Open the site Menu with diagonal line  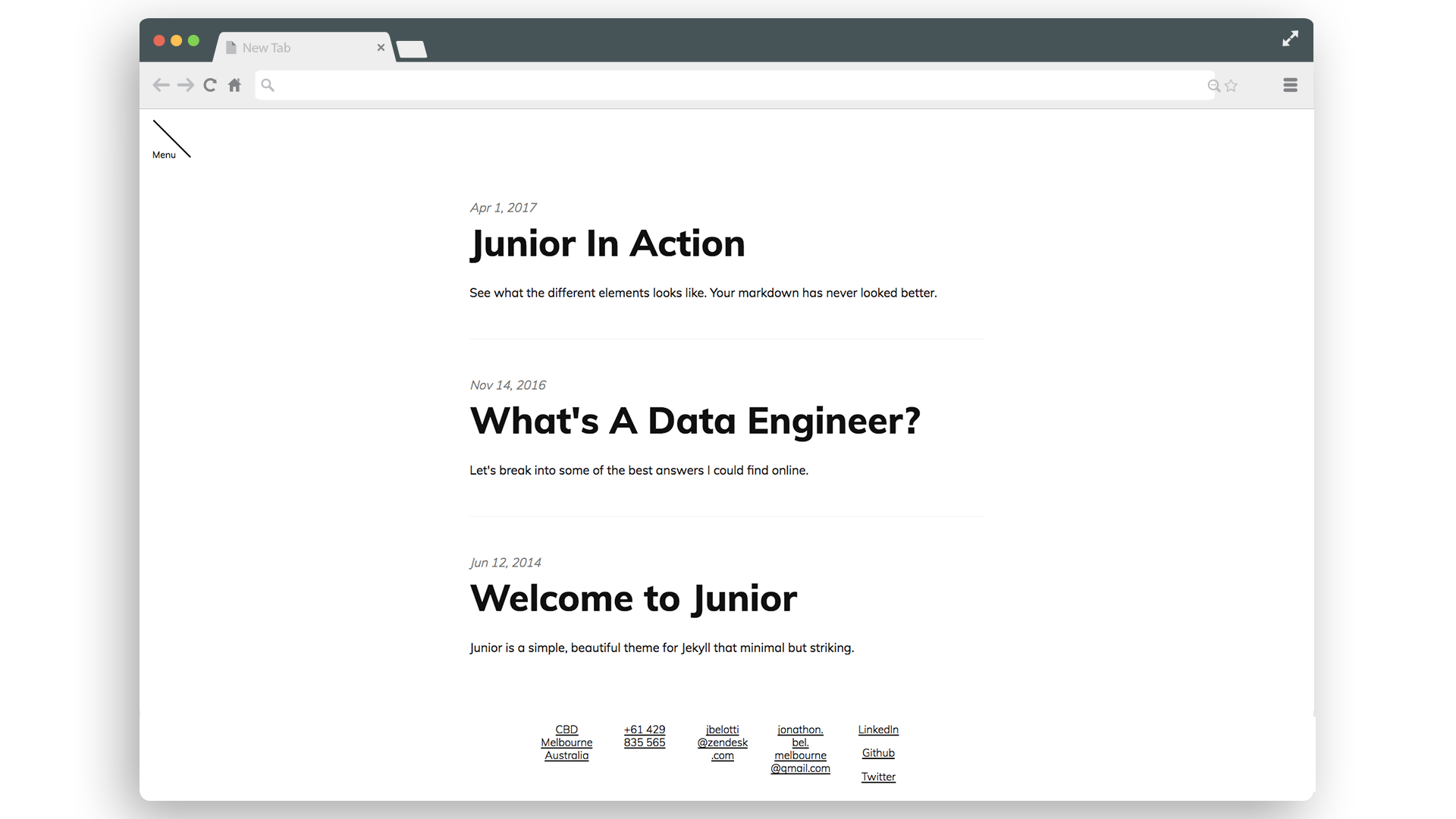click(171, 140)
